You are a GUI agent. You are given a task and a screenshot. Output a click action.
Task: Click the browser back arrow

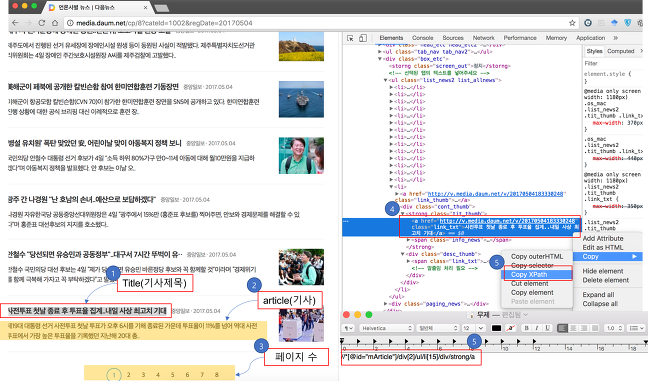click(x=15, y=23)
